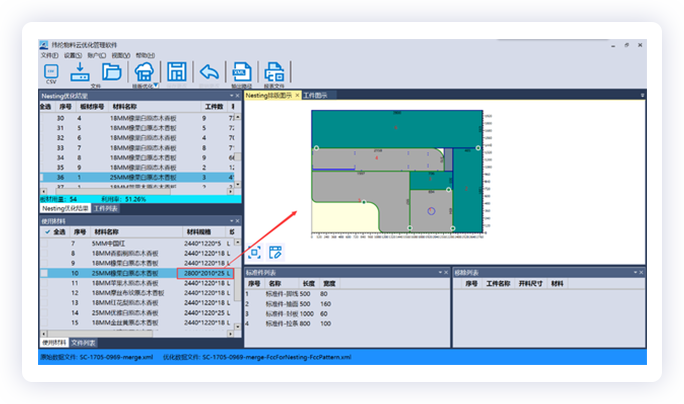
Task: Click the 长度 column header in 标准件列表
Action: (x=308, y=284)
